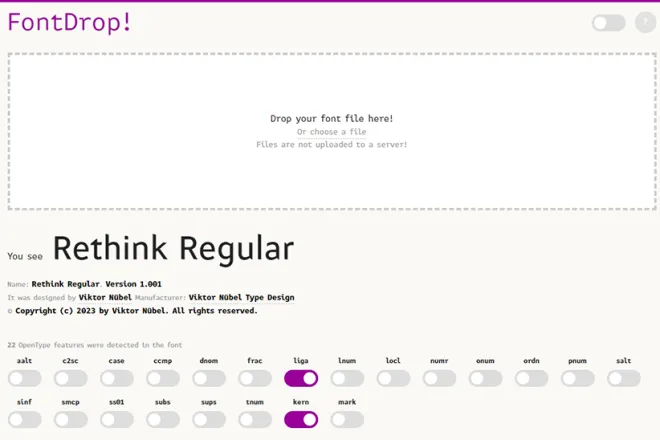
Task: Enable the numr feature toggle
Action: pos(439,378)
